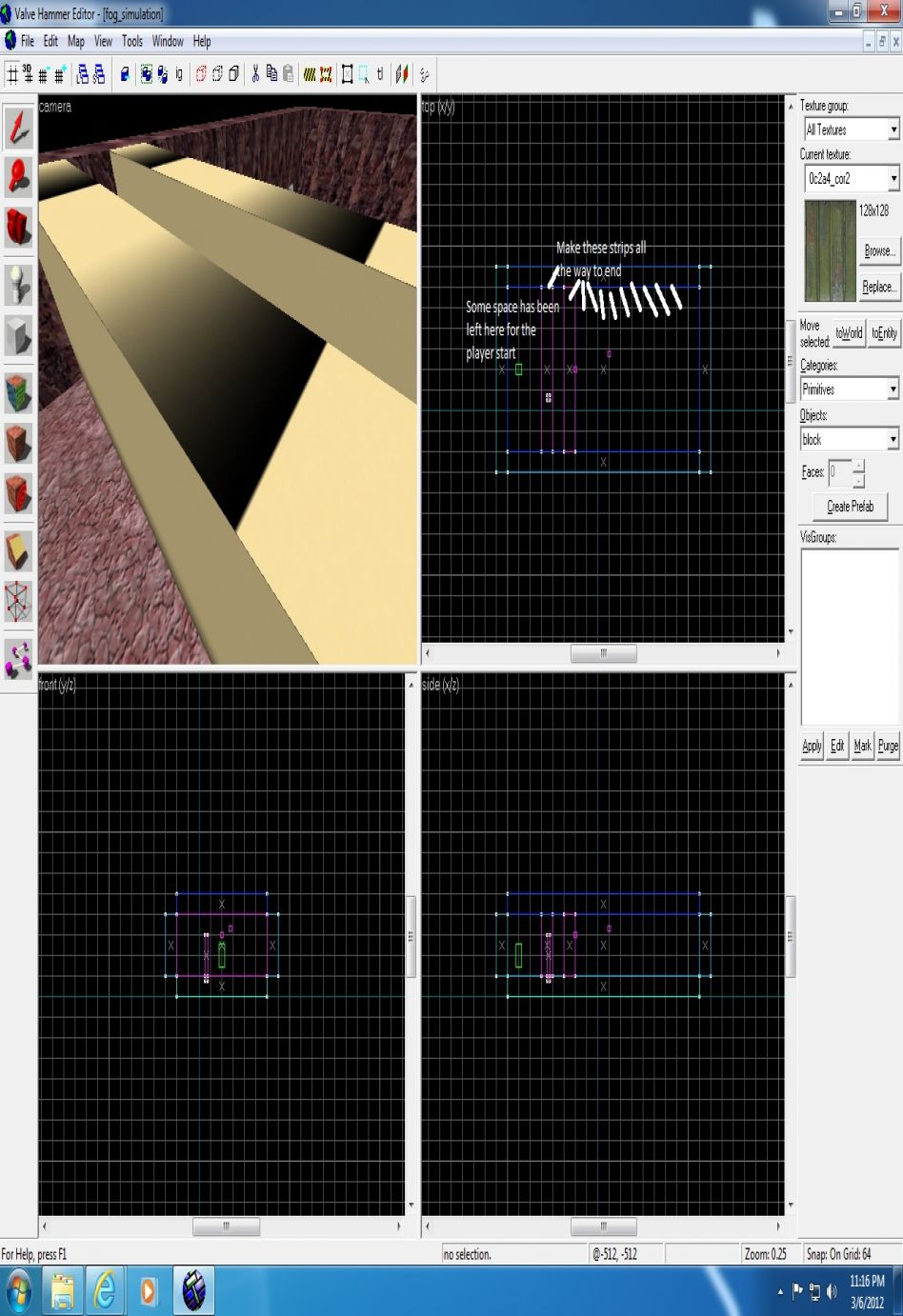Click the scissors Cut icon
The image size is (903, 1316).
click(x=255, y=74)
